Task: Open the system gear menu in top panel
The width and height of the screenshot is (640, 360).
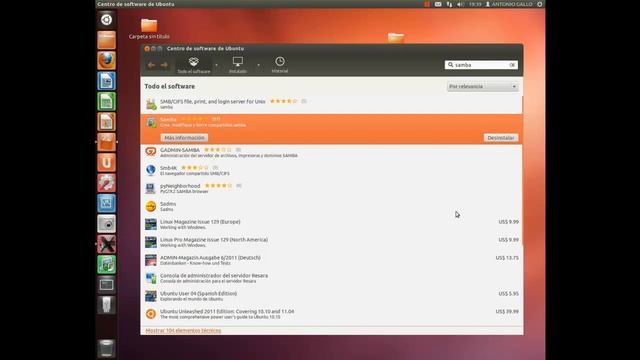Action: 540,4
